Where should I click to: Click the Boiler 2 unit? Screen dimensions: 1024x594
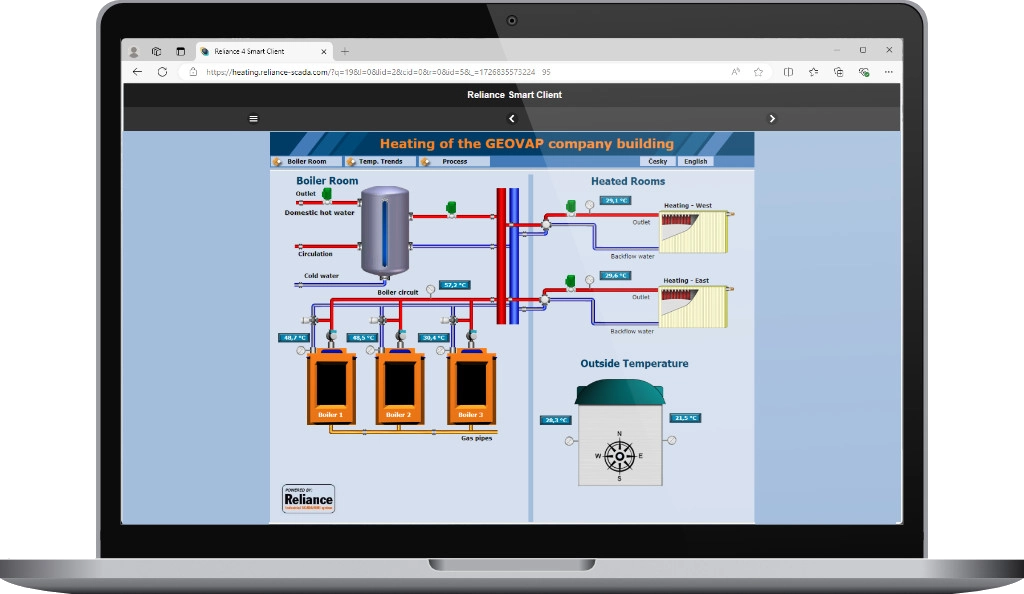(x=400, y=386)
